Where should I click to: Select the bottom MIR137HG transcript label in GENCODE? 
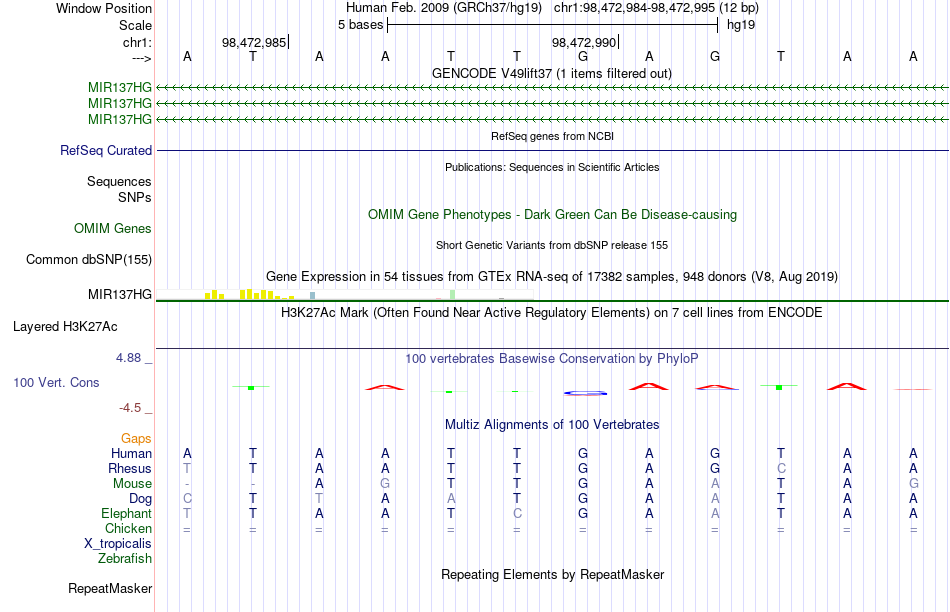[x=119, y=119]
